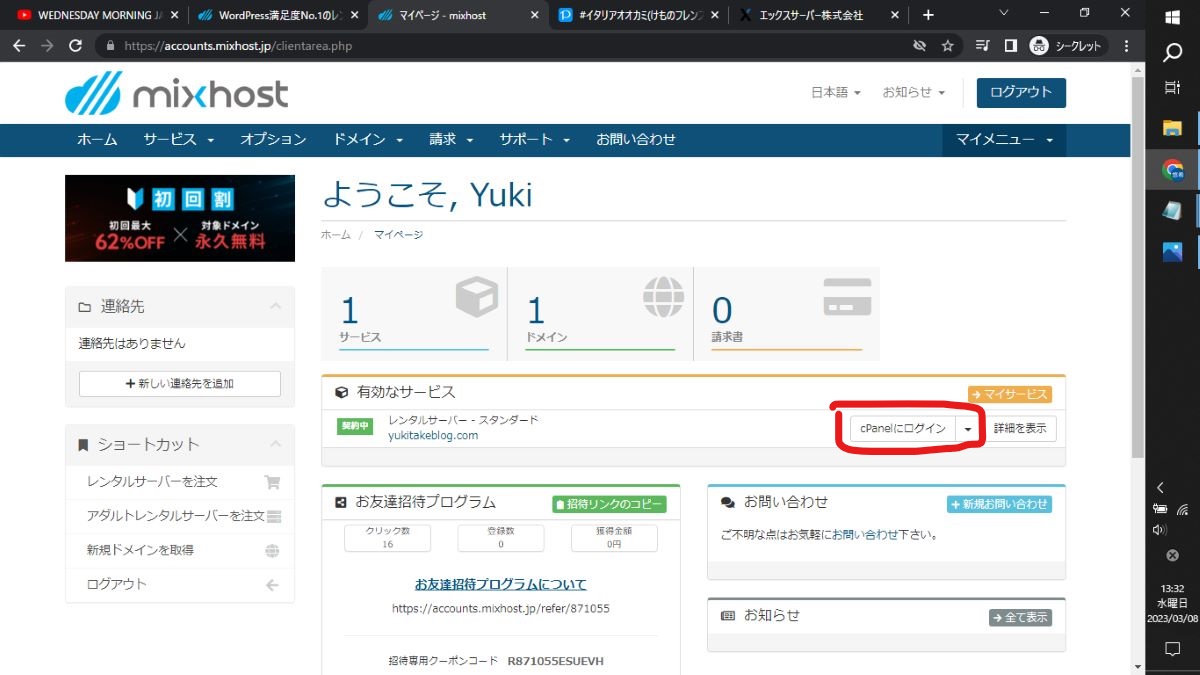Open お問い合わせ in the navigation bar
This screenshot has width=1200, height=675.
point(636,140)
